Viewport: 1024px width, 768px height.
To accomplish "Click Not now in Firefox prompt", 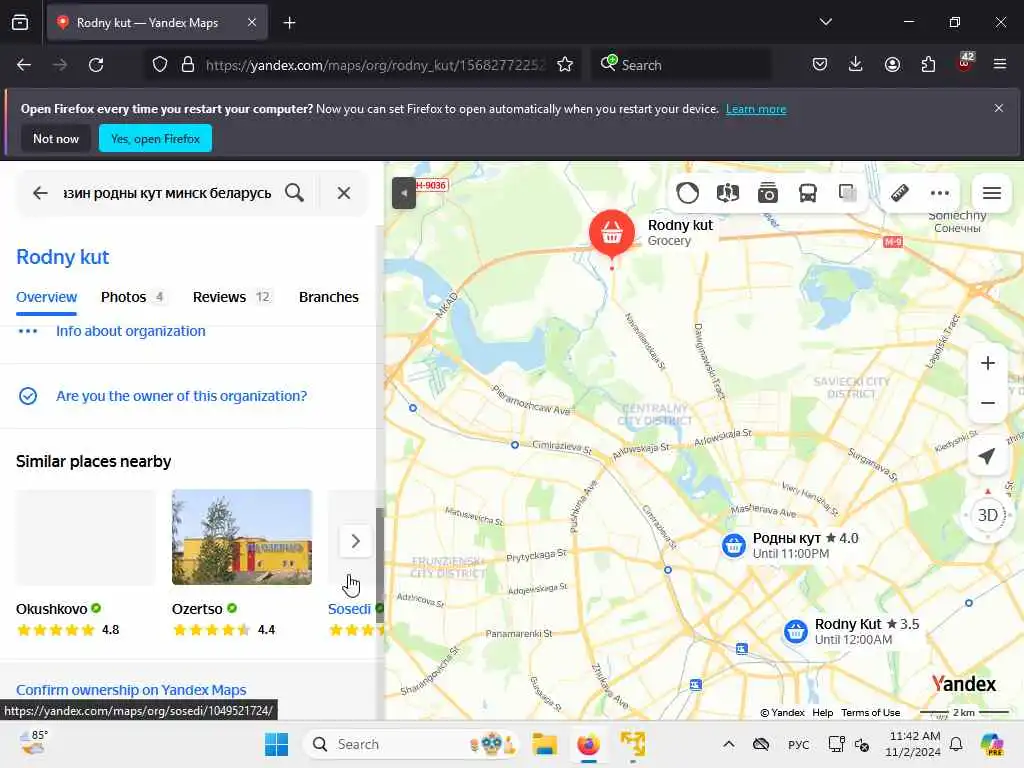I will coord(56,138).
